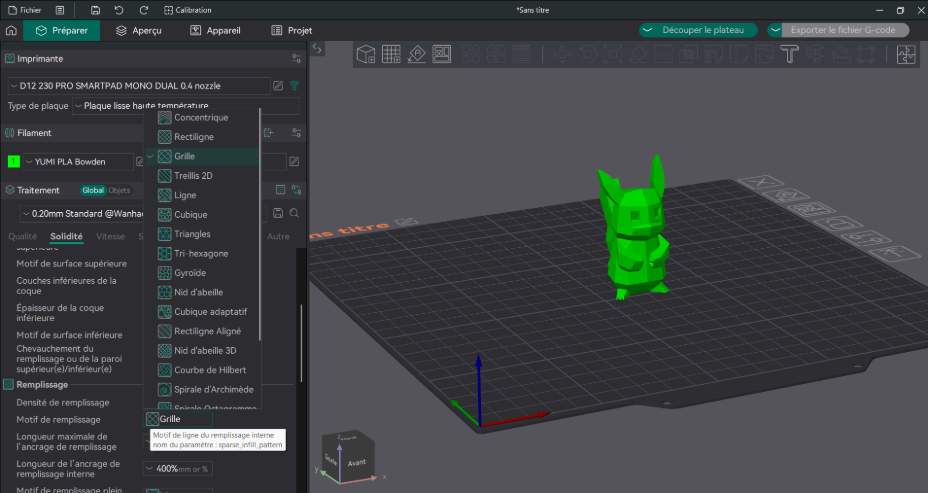
Task: Click the green filament color swatch 1
Action: click(x=14, y=162)
